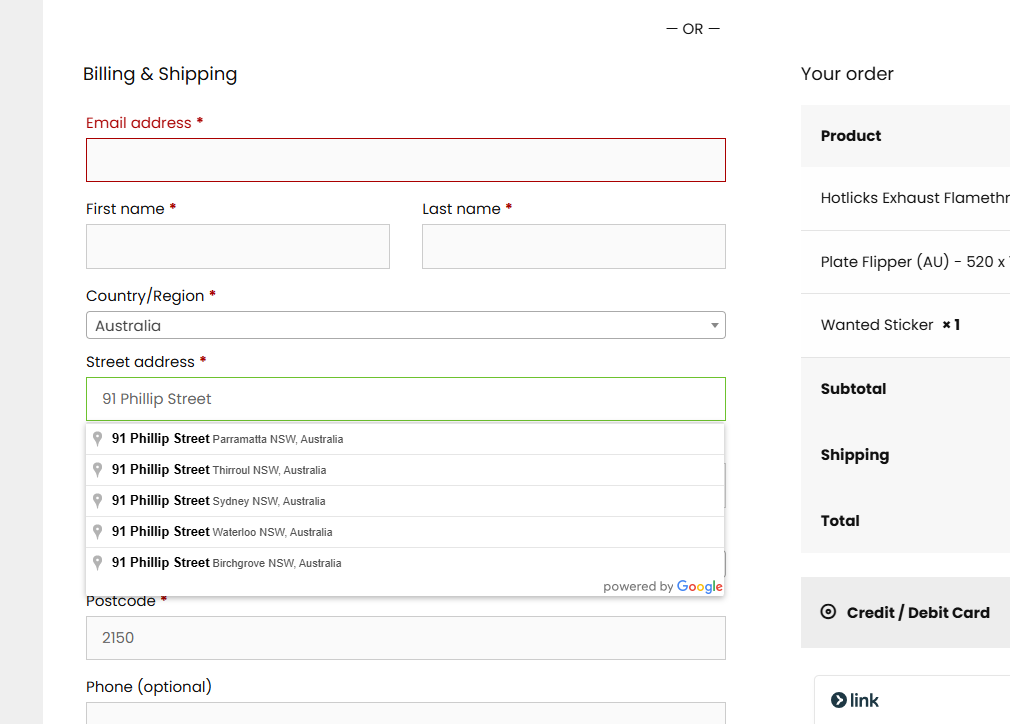Click the pin icon beside Sydney suggestion
Image resolution: width=1010 pixels, height=724 pixels.
97,500
